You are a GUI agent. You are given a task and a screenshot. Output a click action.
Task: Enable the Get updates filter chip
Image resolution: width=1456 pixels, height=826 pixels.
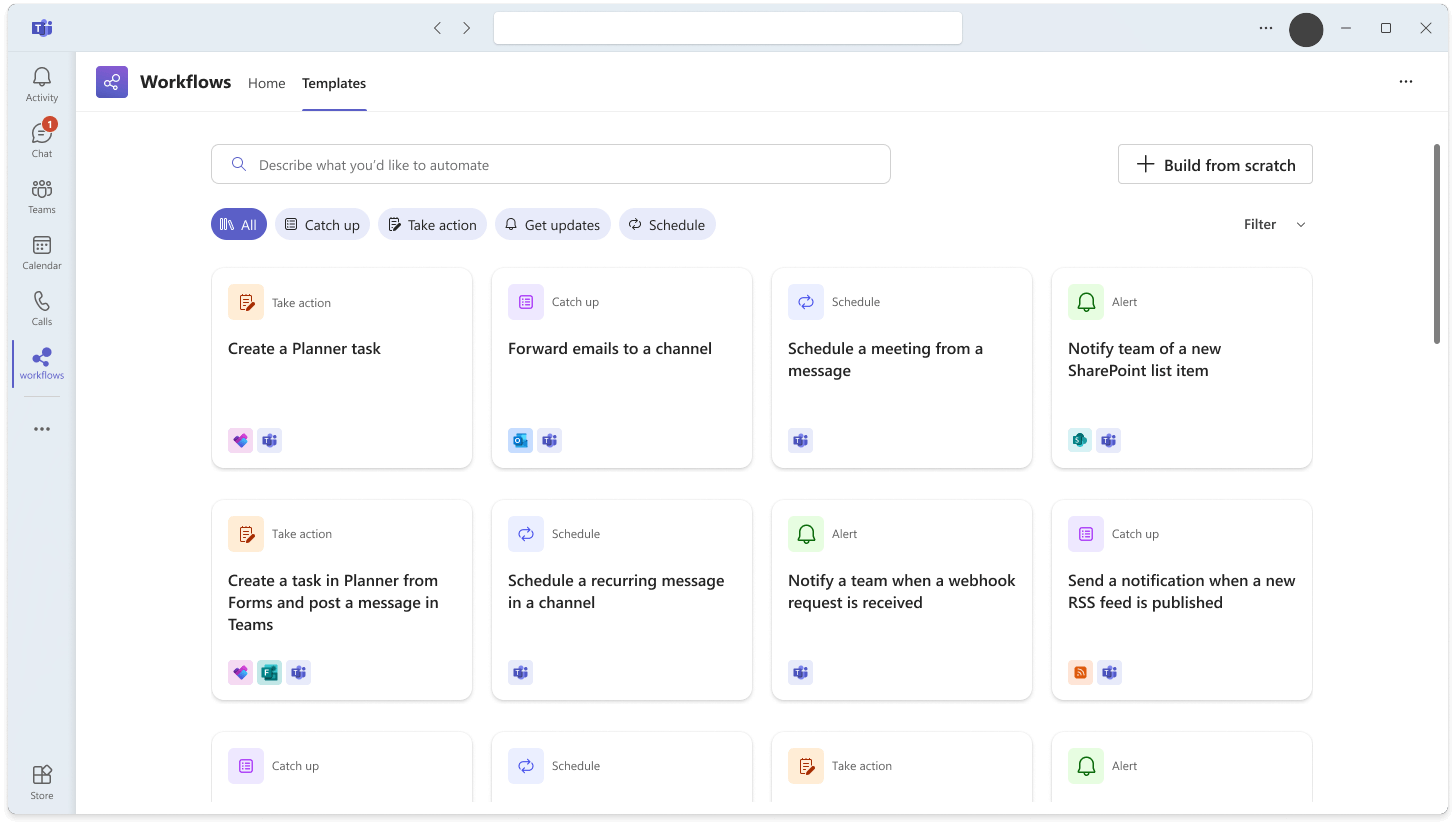point(552,225)
